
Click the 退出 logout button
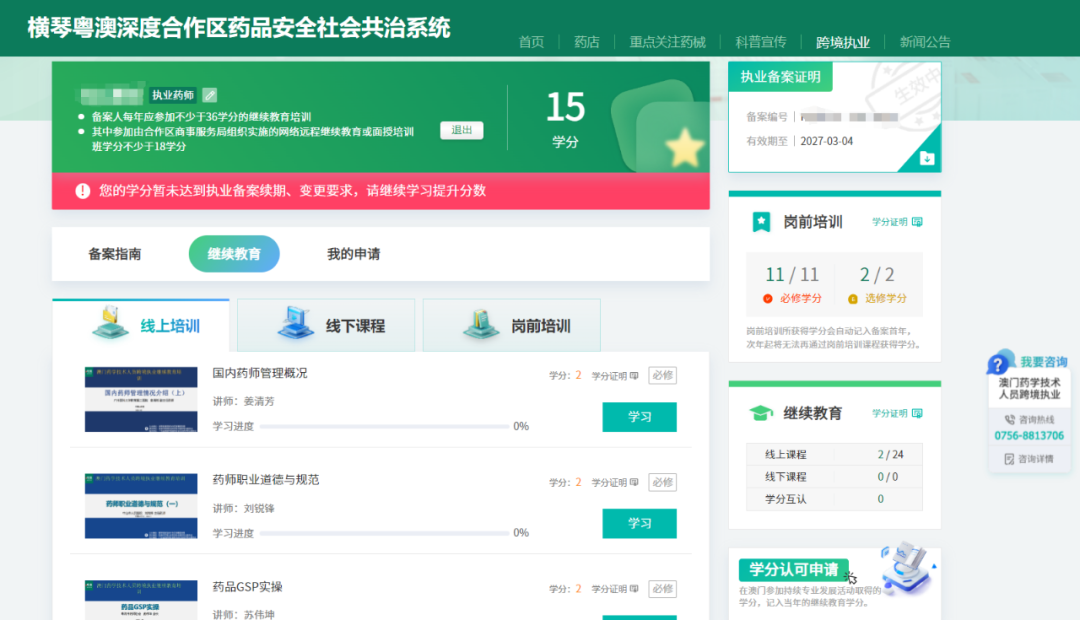coord(461,130)
